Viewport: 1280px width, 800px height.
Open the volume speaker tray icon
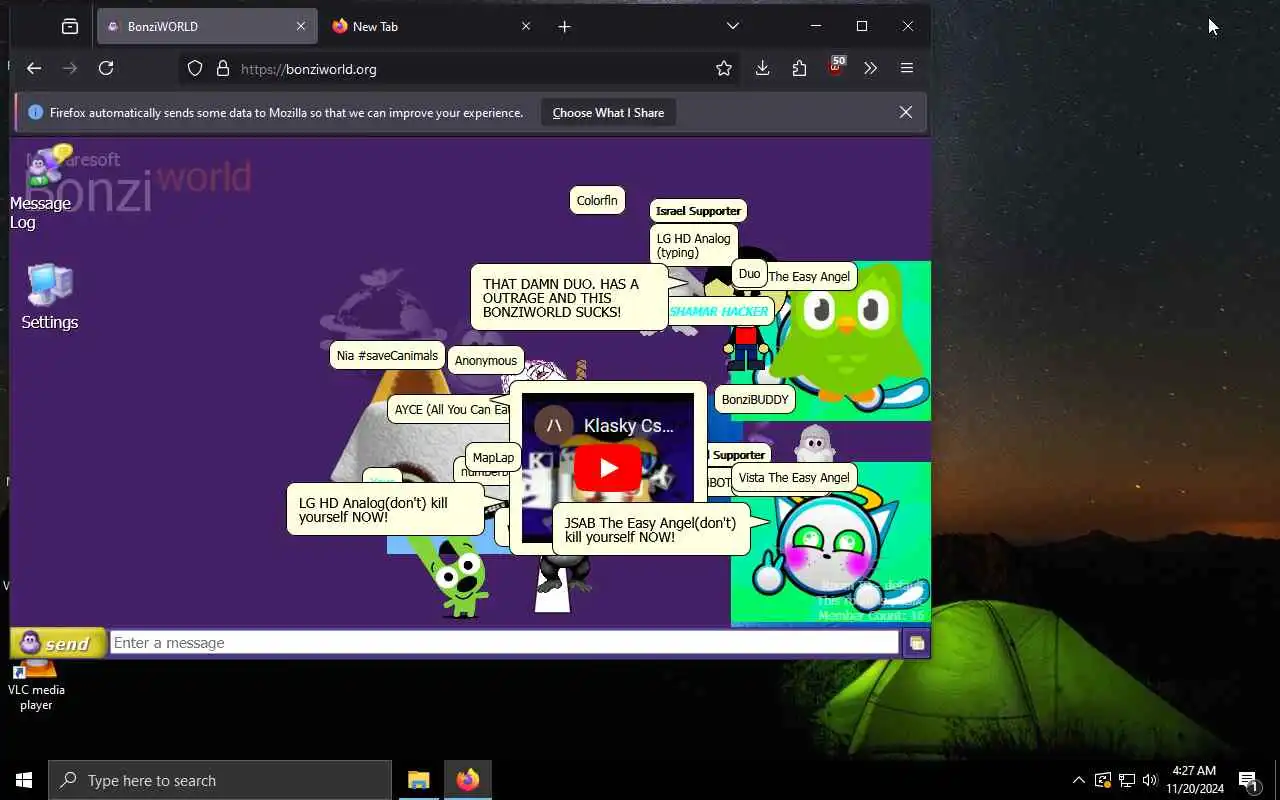[x=1149, y=780]
